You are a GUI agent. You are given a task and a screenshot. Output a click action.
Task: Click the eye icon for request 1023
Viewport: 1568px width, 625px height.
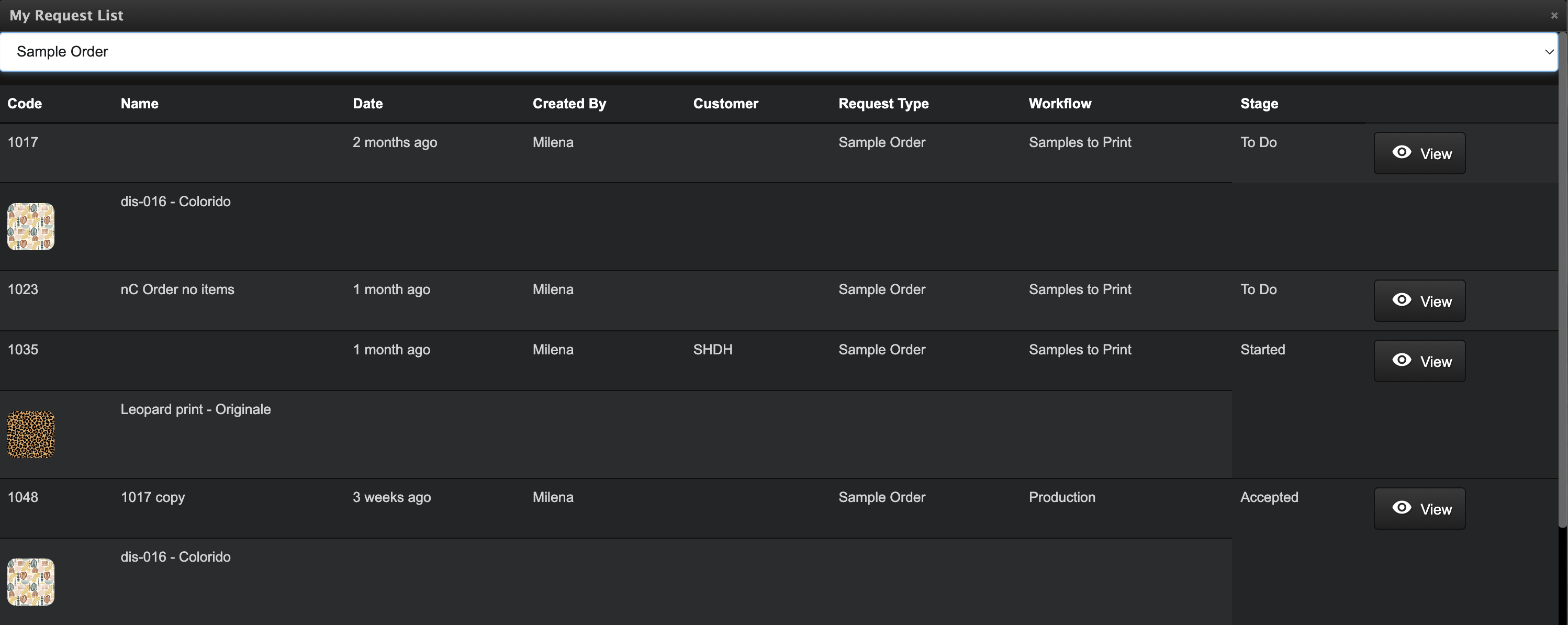(1401, 300)
